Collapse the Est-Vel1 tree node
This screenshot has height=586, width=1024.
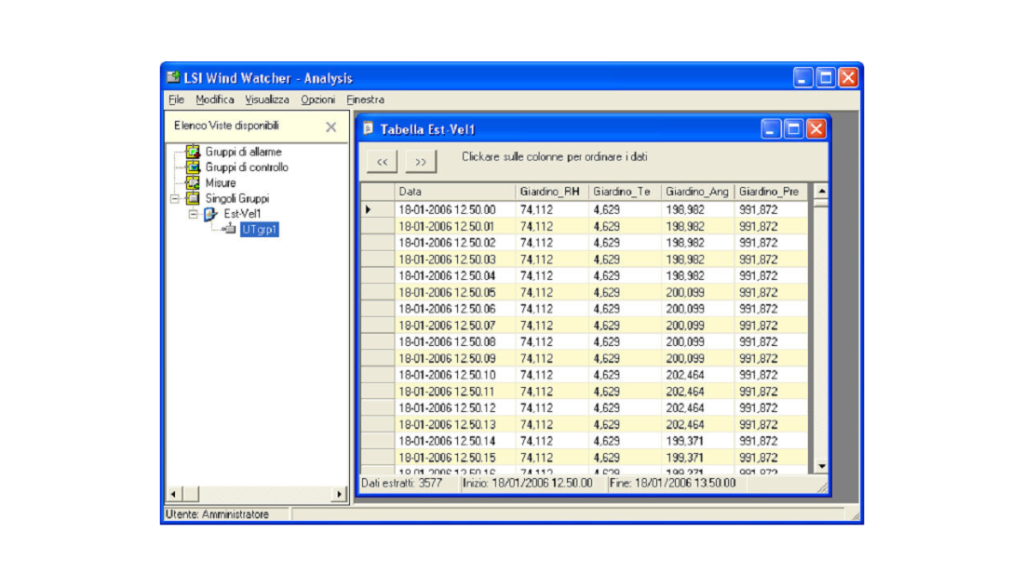pyautogui.click(x=193, y=214)
